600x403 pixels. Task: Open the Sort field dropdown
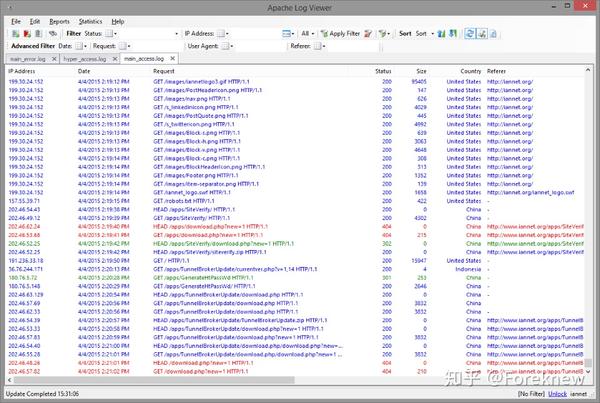(425, 34)
